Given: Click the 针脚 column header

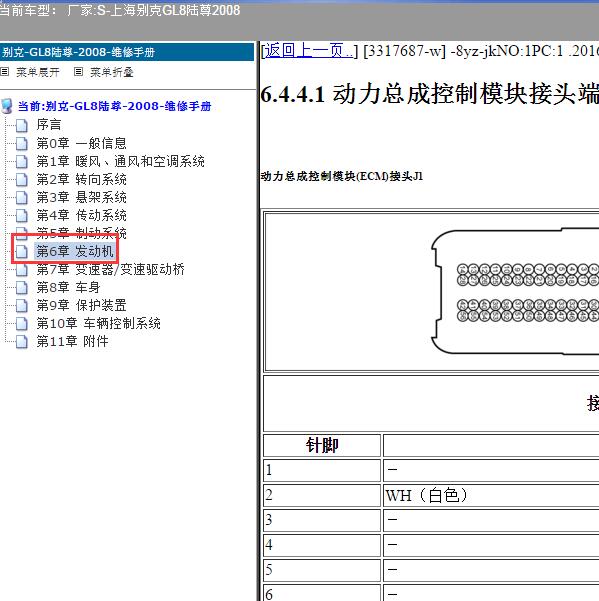Looking at the screenshot, I should [322, 445].
